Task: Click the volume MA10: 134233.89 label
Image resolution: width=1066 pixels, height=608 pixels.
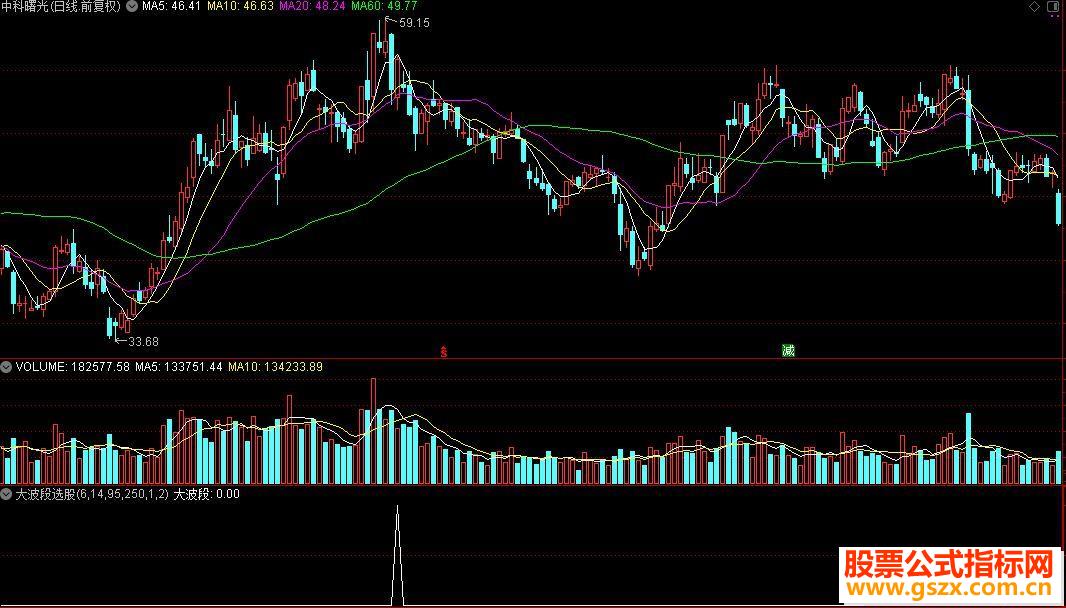Action: pyautogui.click(x=275, y=367)
